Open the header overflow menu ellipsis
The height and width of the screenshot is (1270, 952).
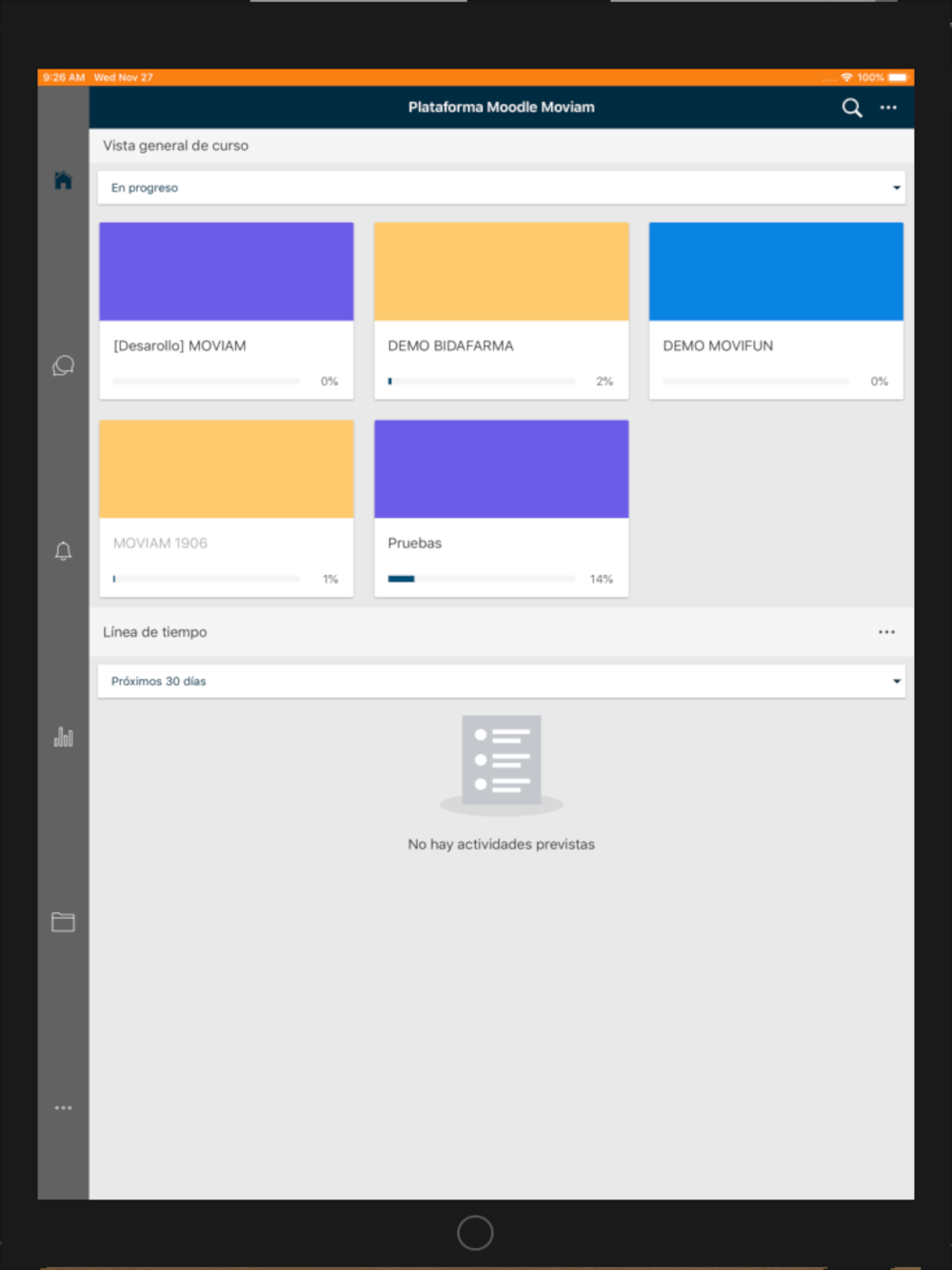[x=888, y=108]
